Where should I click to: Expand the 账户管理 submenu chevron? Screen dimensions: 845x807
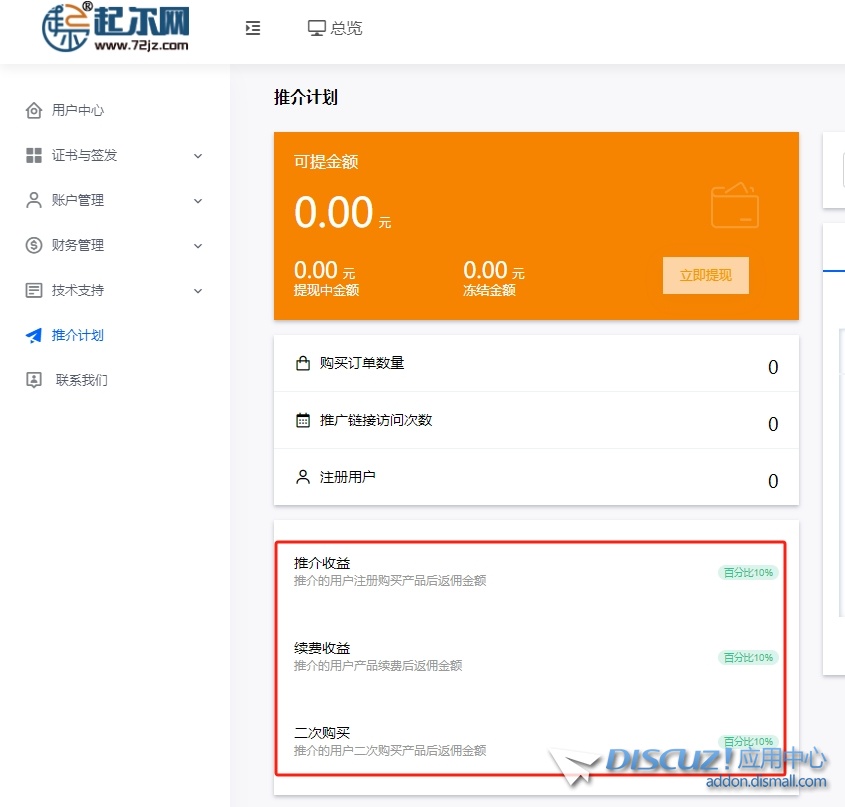click(x=198, y=201)
